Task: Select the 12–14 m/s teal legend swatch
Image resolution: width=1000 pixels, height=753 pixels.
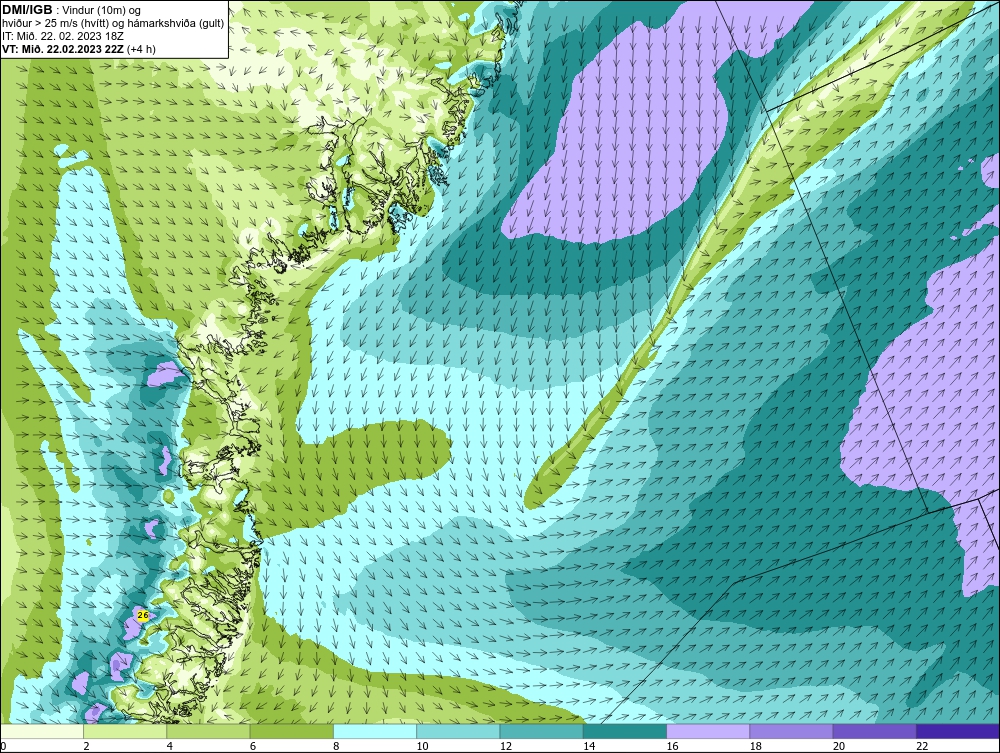Action: point(541,731)
